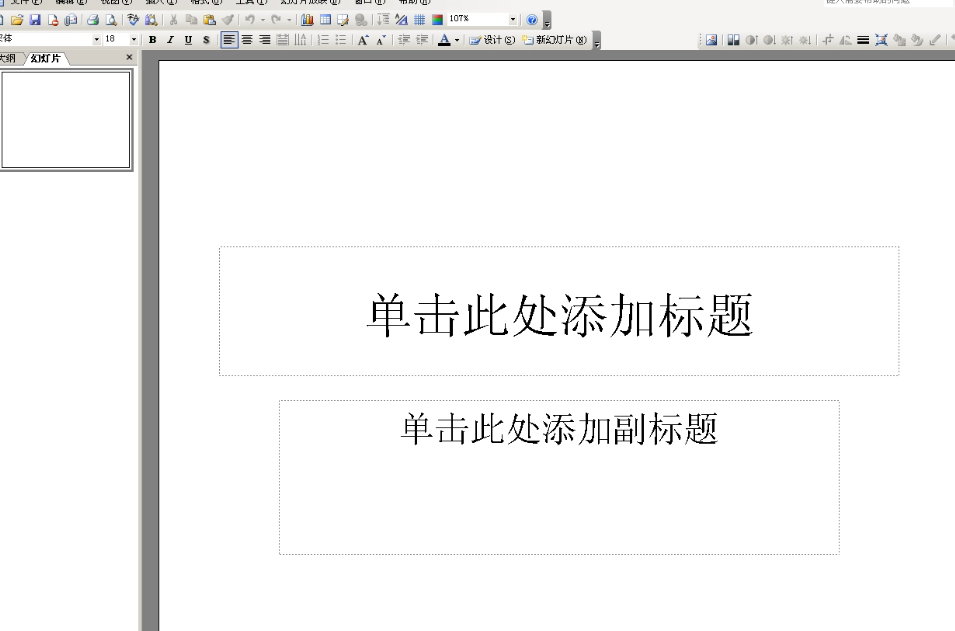Increase picture brightness

pos(787,40)
